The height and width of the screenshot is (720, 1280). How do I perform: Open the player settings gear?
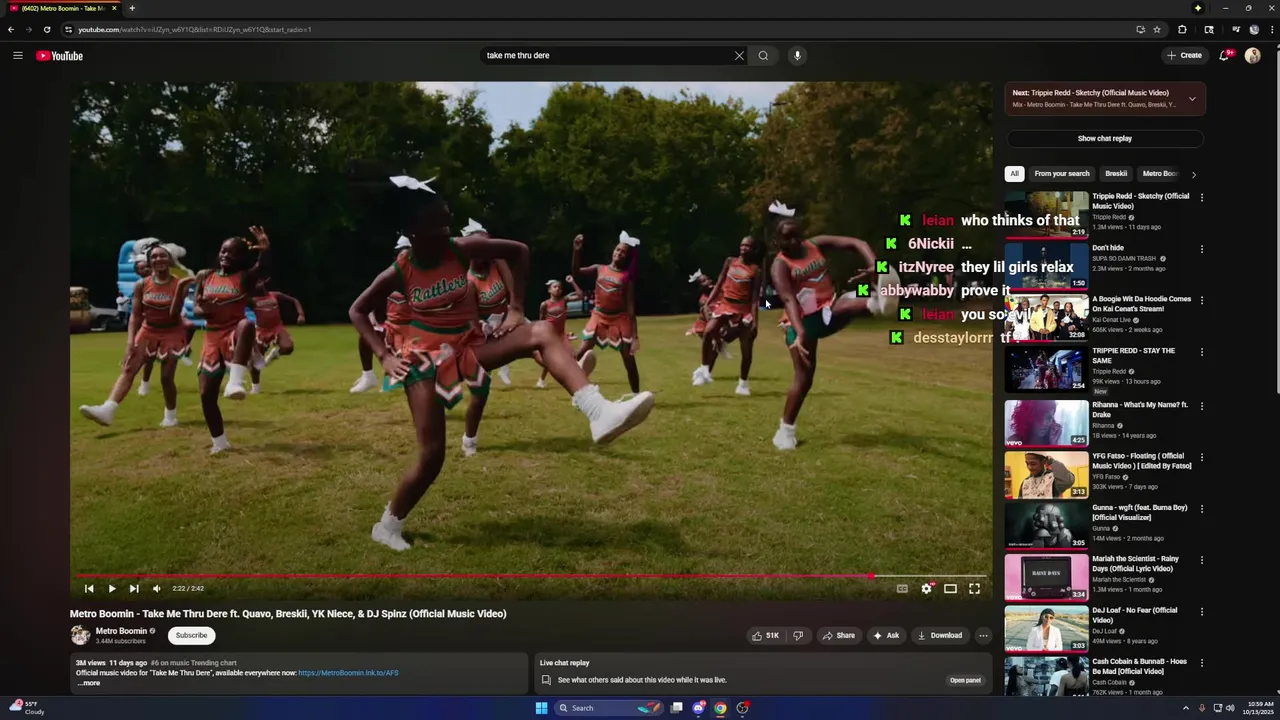coord(926,589)
